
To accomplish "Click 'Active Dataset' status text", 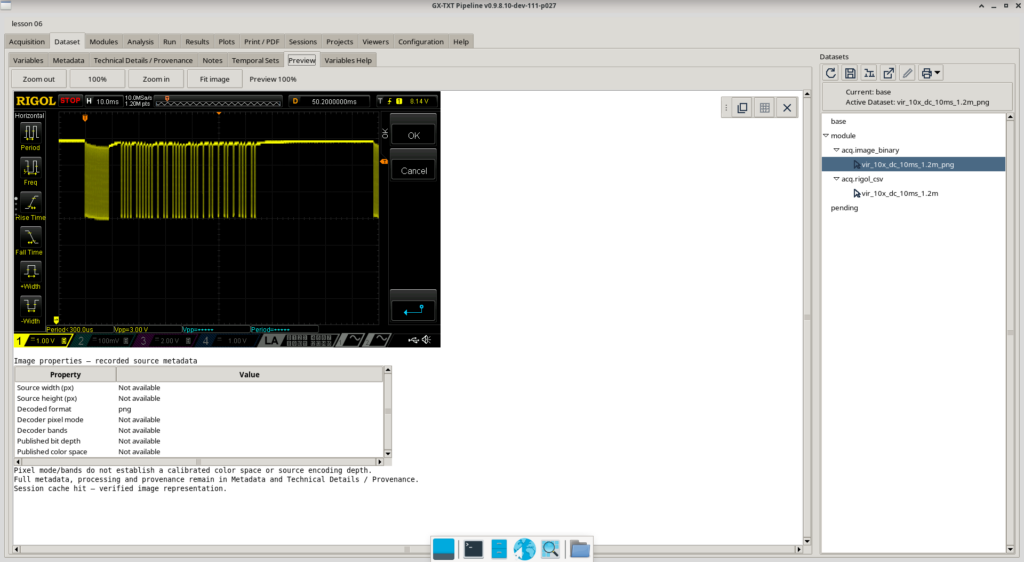I will [x=917, y=102].
